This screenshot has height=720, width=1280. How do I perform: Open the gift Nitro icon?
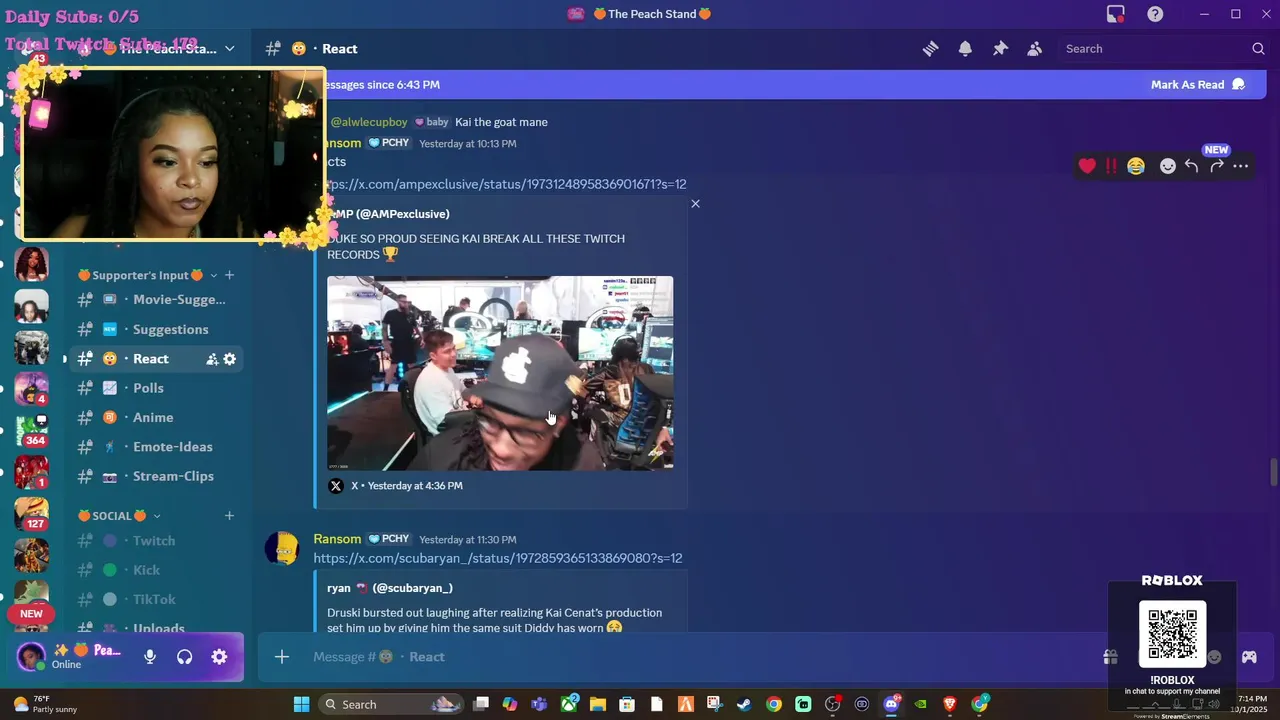pyautogui.click(x=1111, y=657)
